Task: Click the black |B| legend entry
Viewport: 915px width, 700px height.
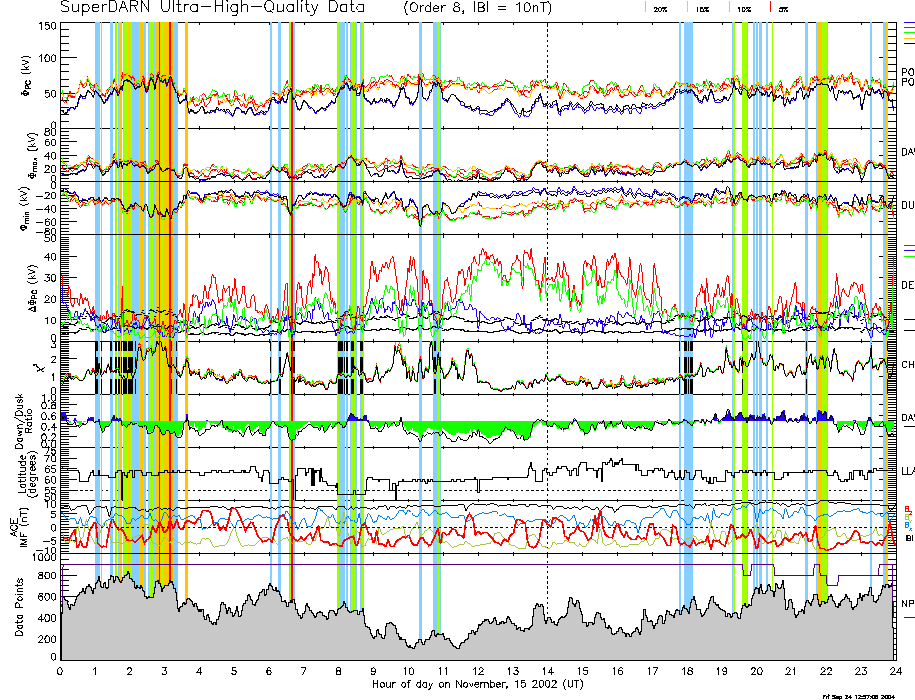Action: pos(909,538)
